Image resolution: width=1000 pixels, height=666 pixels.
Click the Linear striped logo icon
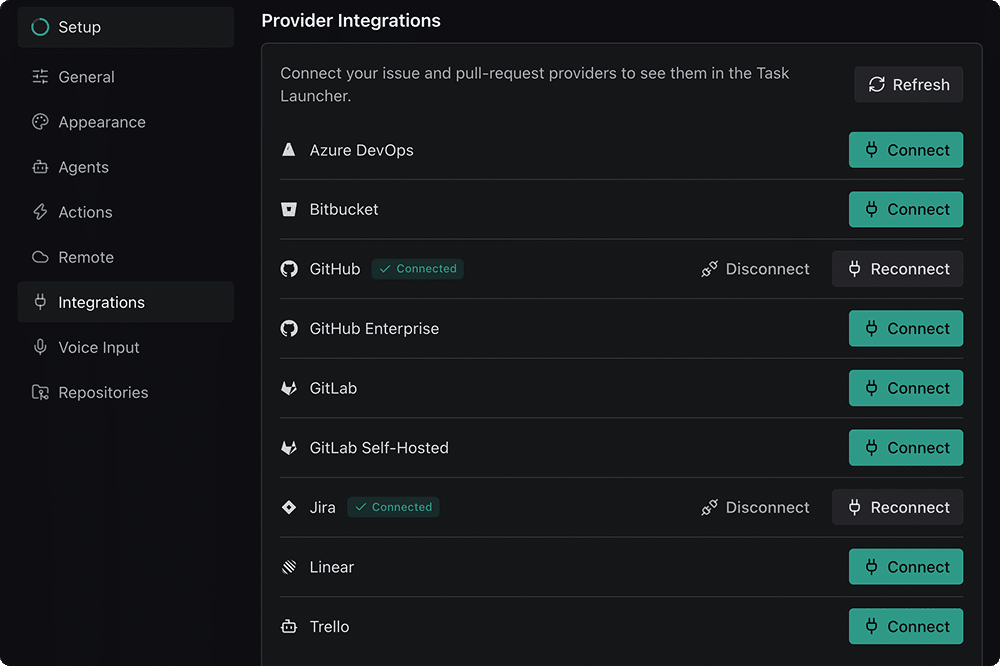289,566
